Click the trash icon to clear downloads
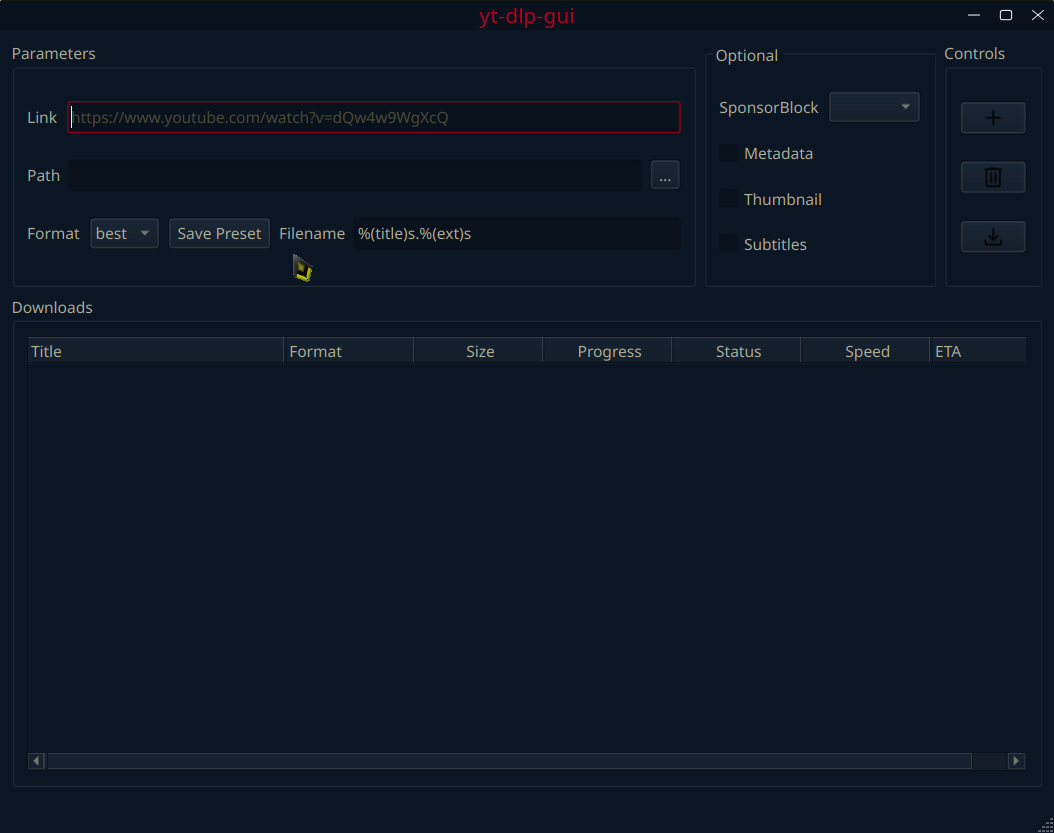 coord(993,178)
